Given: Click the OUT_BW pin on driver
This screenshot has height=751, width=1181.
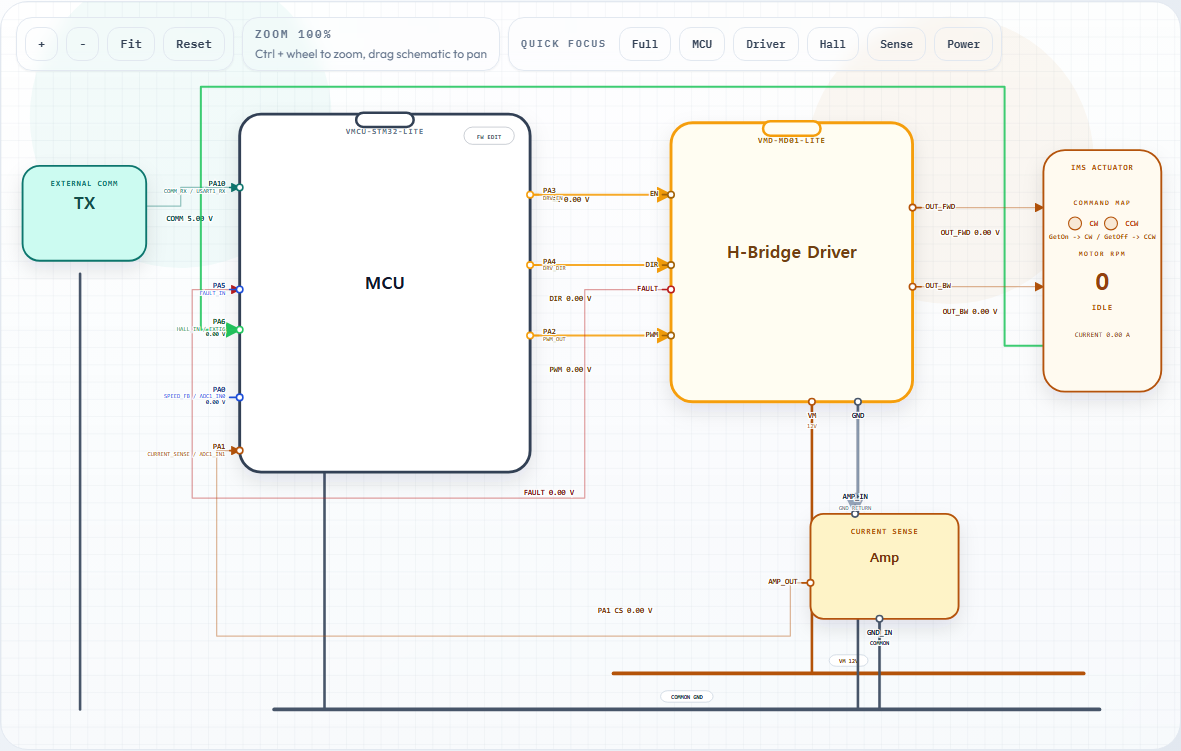Looking at the screenshot, I should [x=912, y=286].
